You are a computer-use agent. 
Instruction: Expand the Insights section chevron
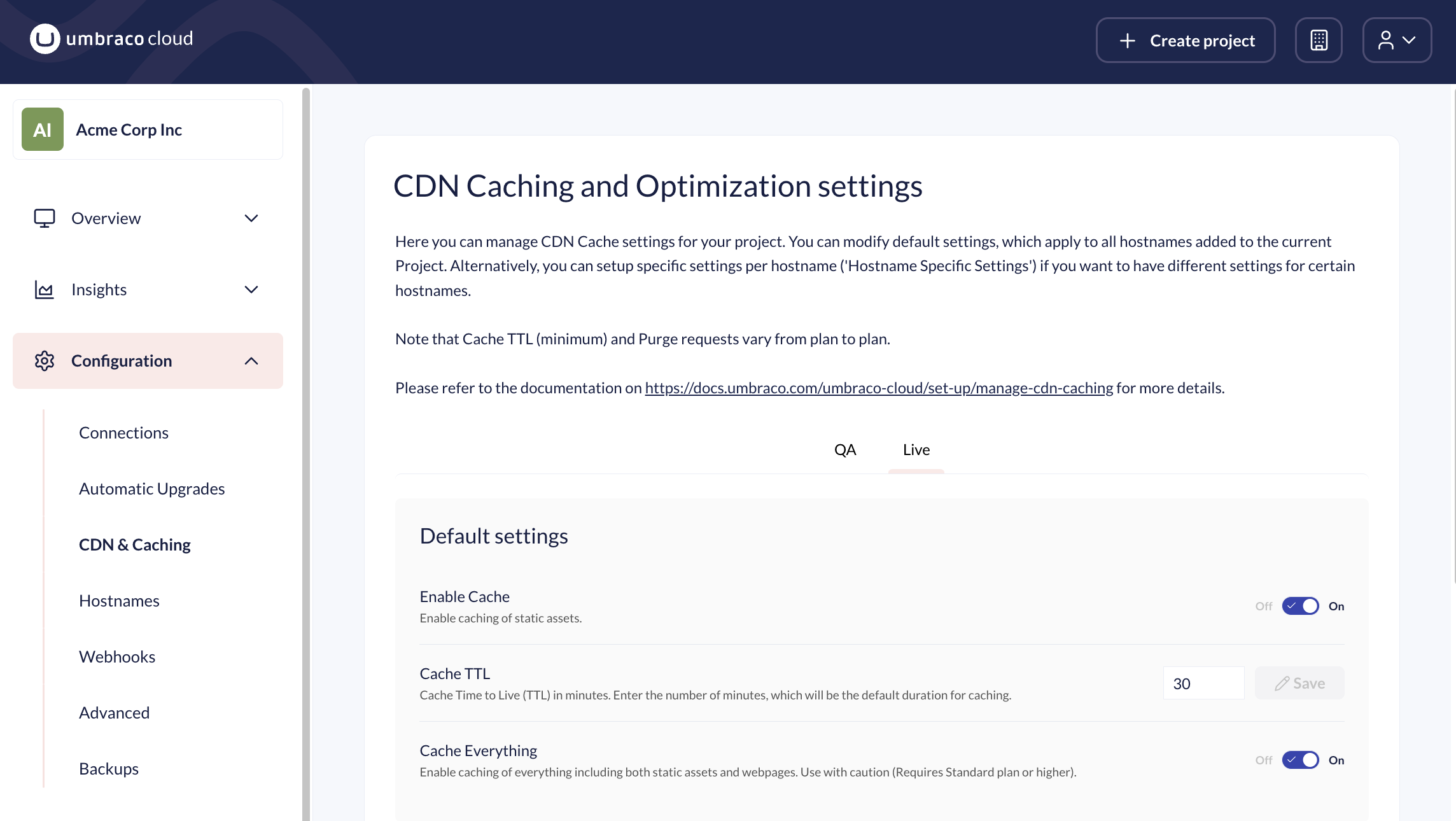point(251,290)
